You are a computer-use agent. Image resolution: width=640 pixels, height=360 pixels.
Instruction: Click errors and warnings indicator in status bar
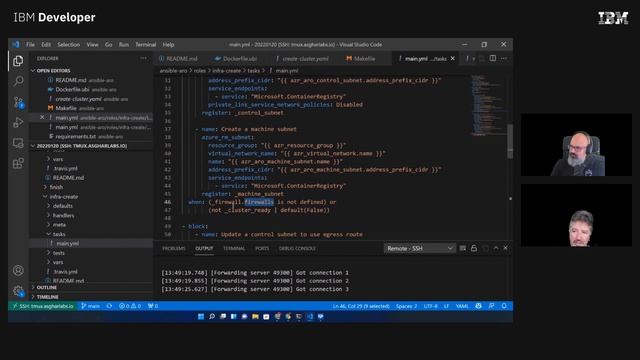click(130, 306)
